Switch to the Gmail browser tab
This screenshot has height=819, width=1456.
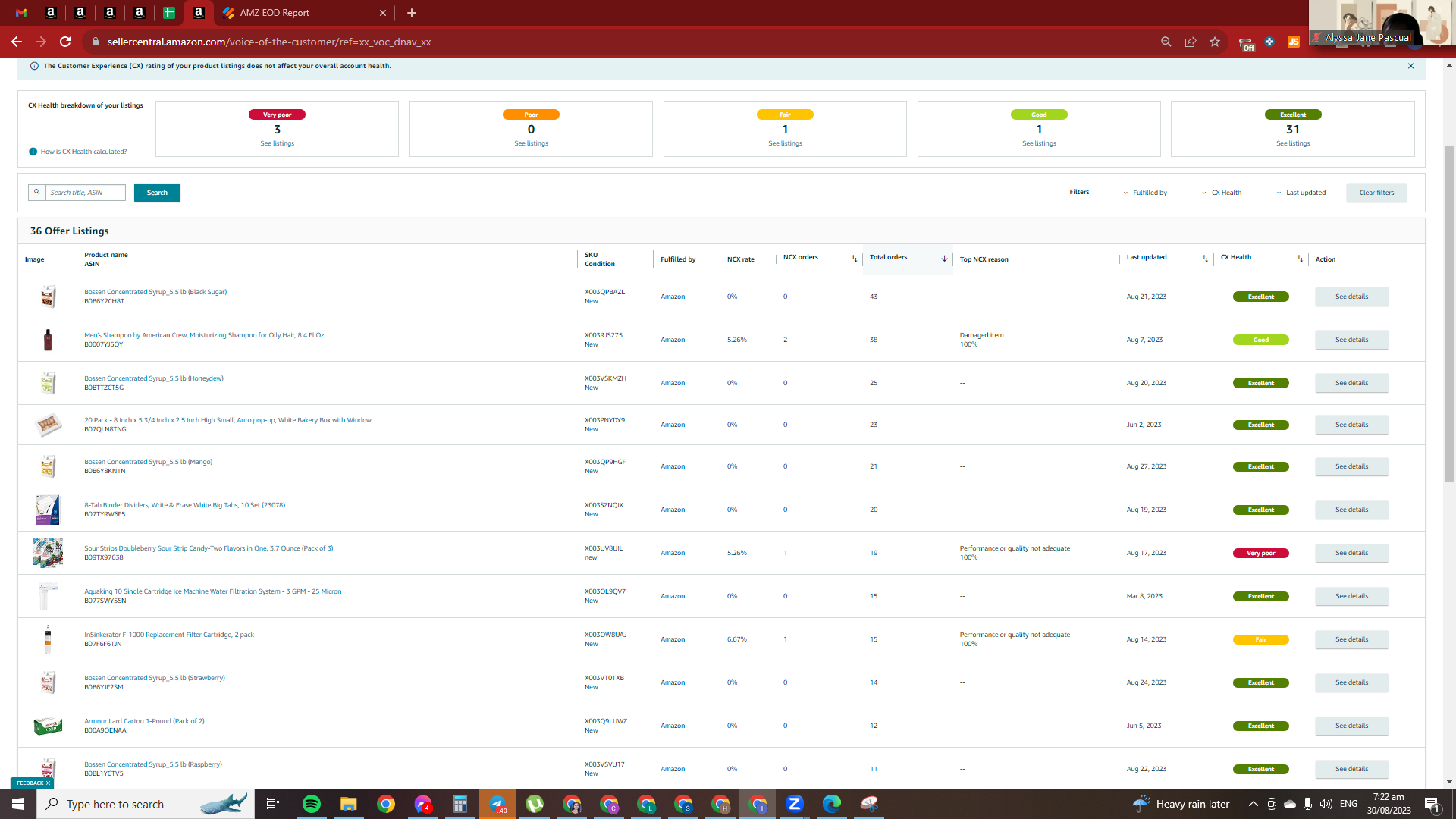click(21, 13)
